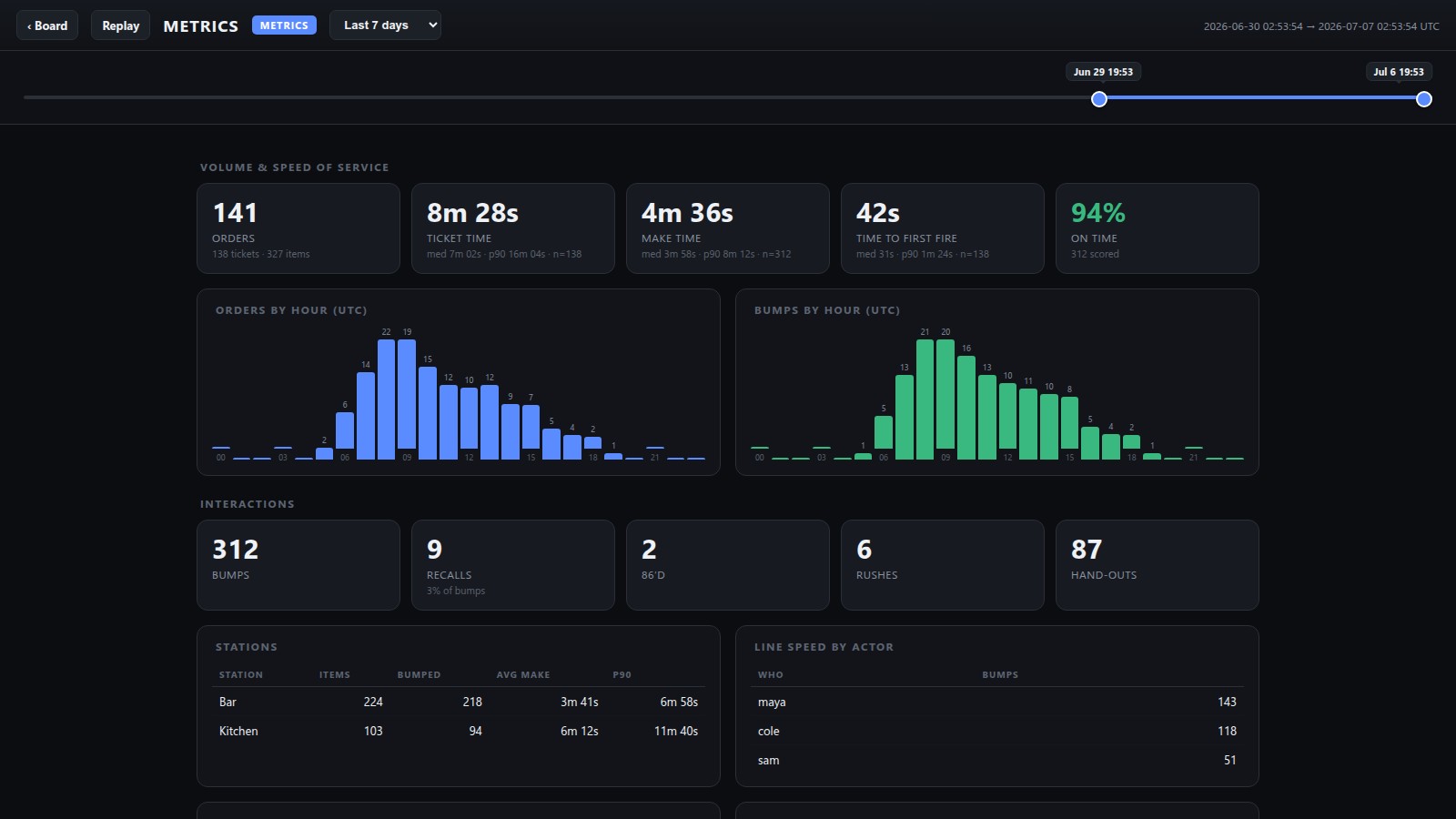Select the 312 Bumps card
The width and height of the screenshot is (1456, 819).
point(298,565)
